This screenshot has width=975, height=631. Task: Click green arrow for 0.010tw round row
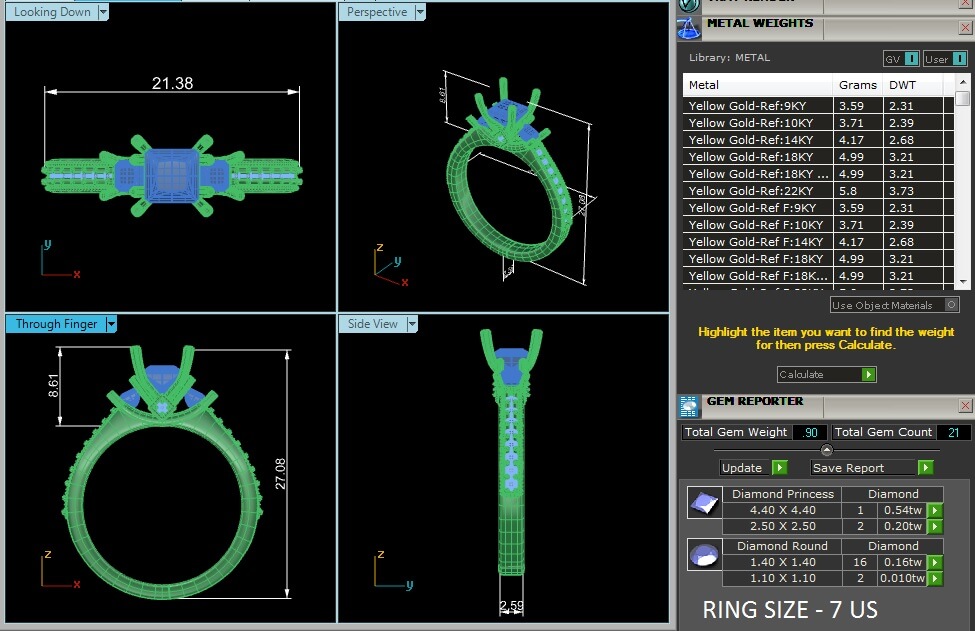click(x=935, y=579)
